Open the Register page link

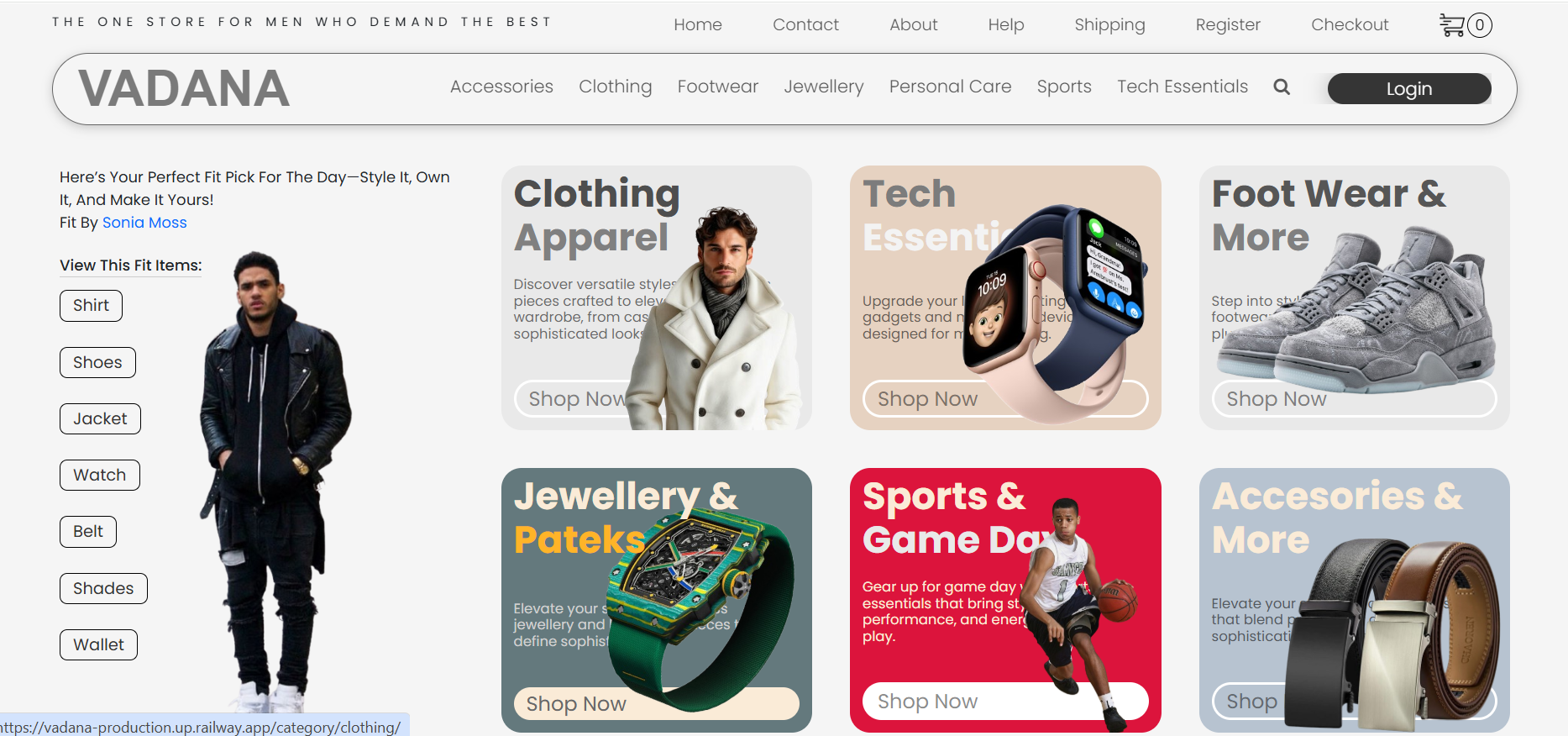pyautogui.click(x=1228, y=24)
